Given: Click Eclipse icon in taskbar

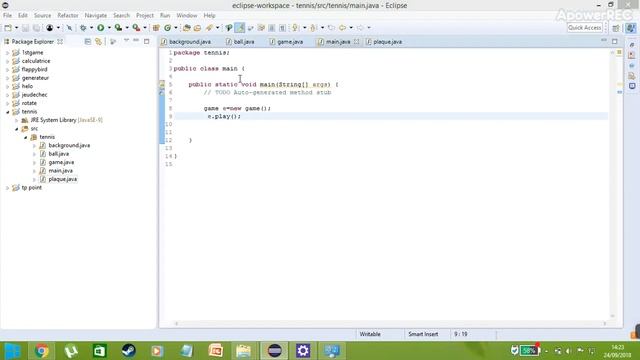Looking at the screenshot, I should pyautogui.click(x=274, y=351).
